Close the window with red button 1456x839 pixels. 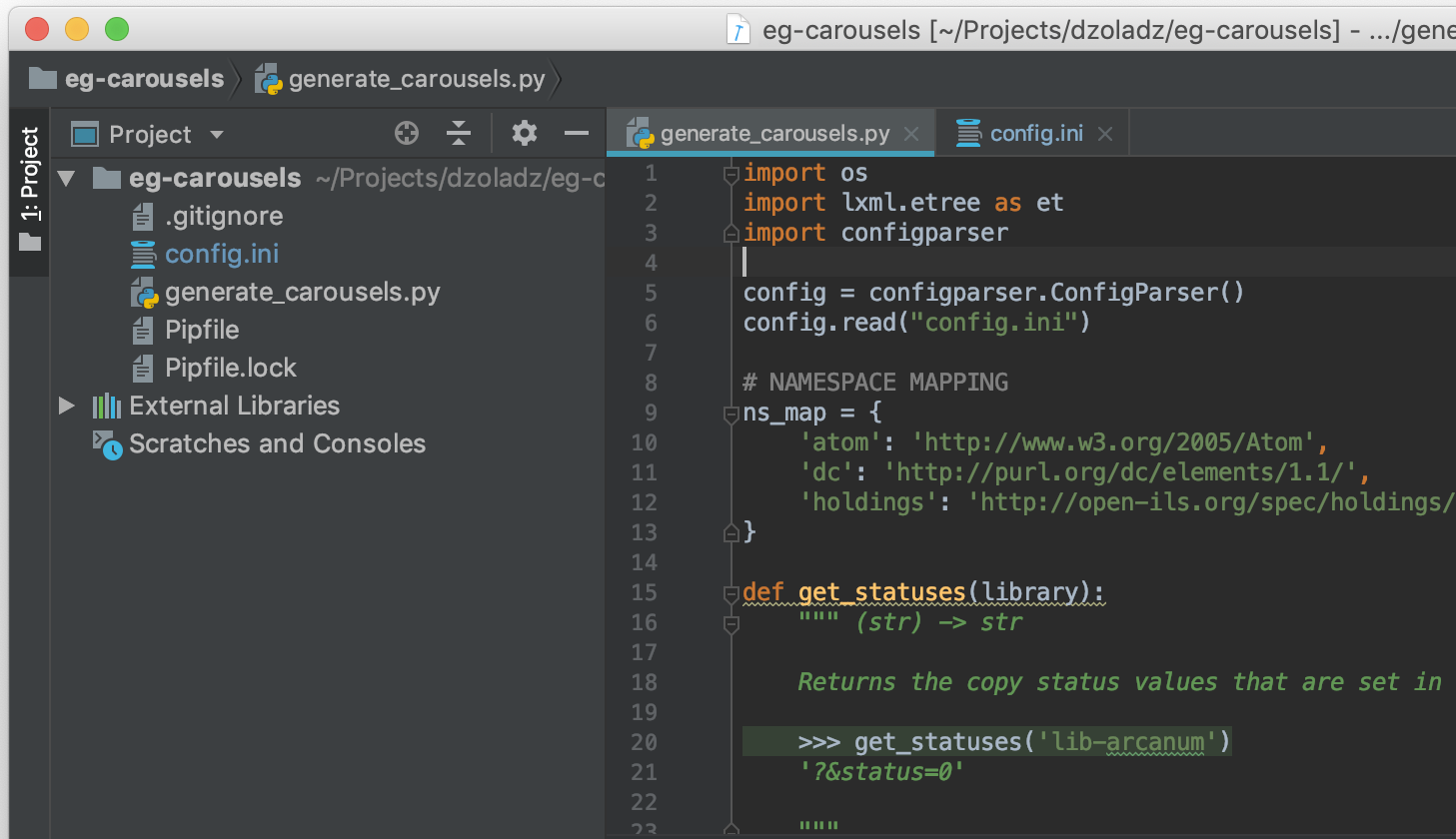point(37,29)
